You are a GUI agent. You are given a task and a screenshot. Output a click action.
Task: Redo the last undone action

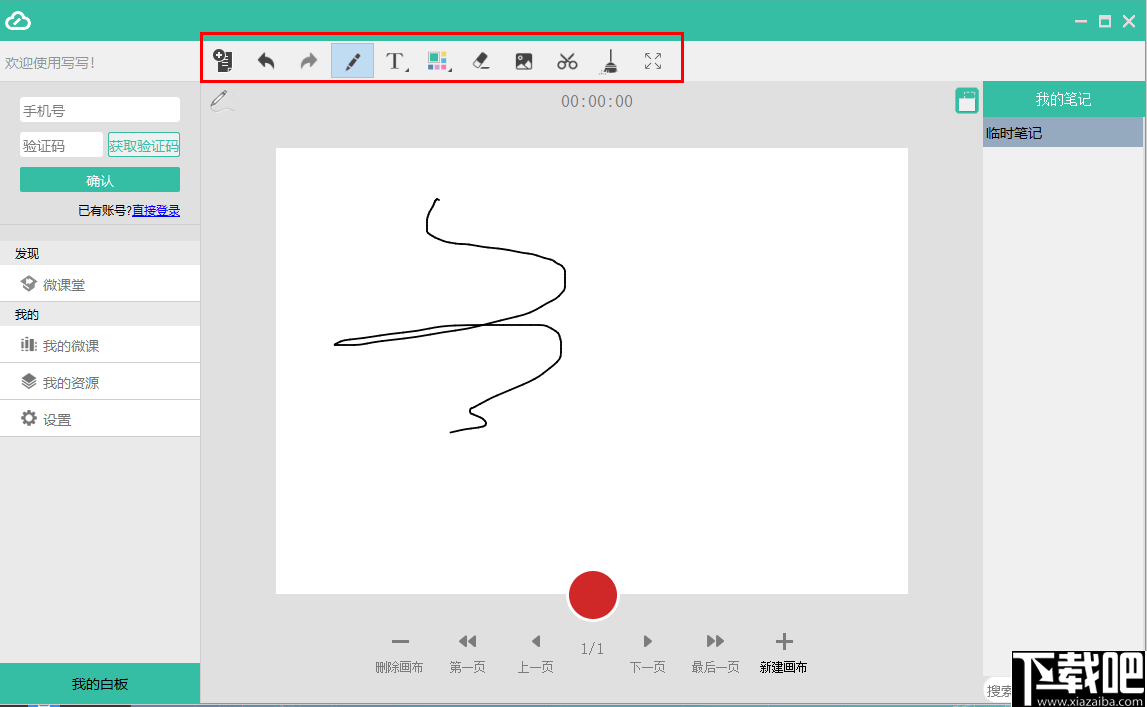point(309,61)
